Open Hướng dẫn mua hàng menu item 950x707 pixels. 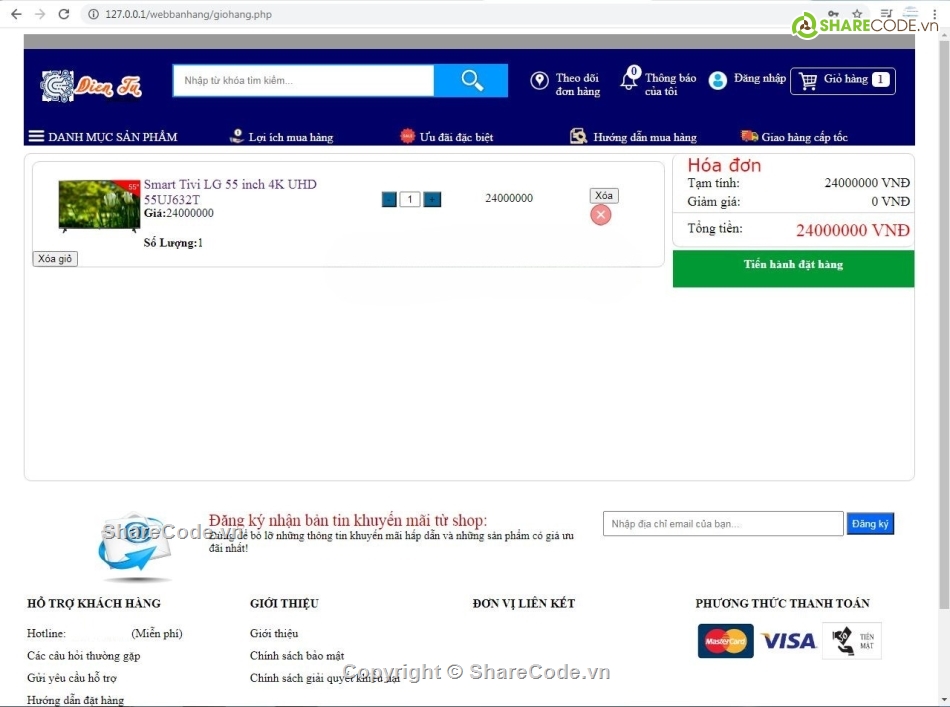click(645, 137)
